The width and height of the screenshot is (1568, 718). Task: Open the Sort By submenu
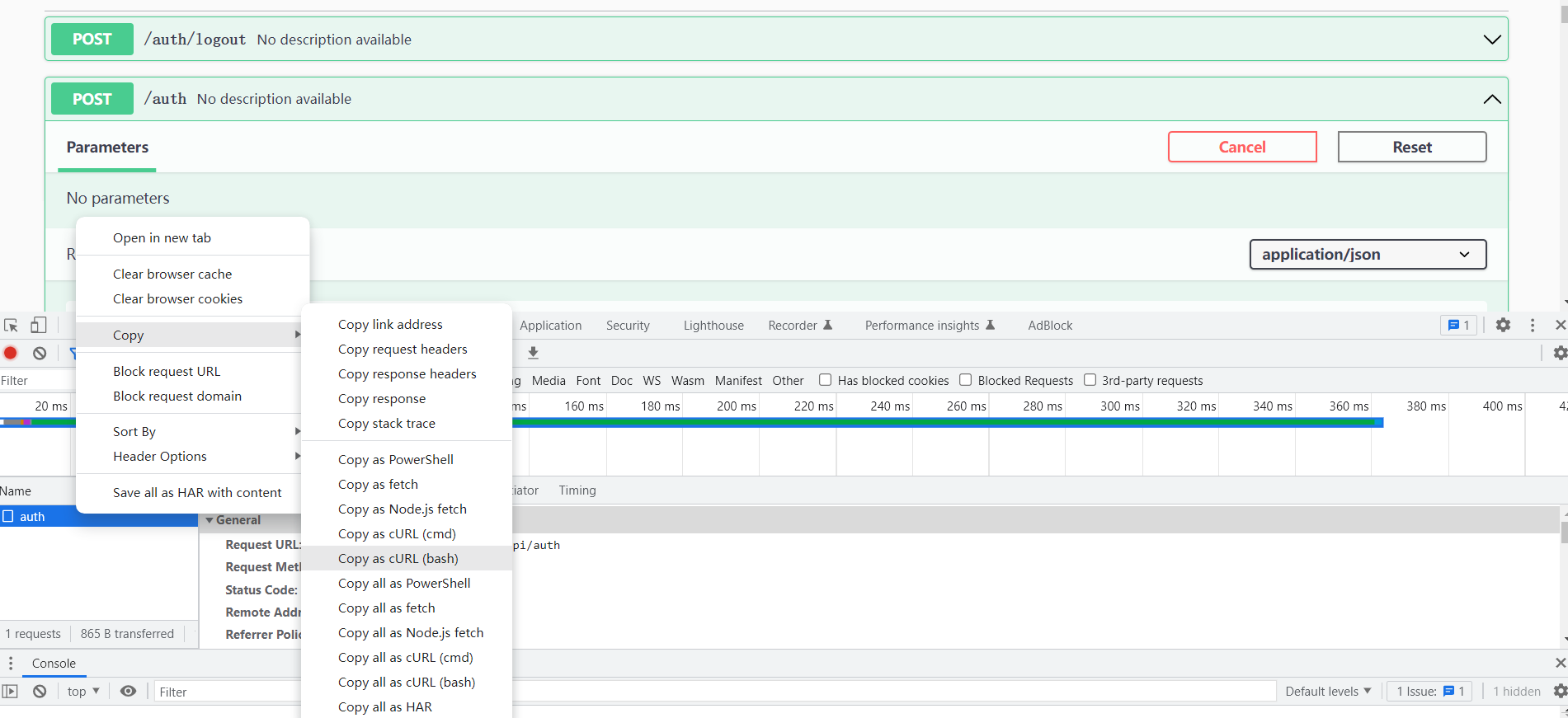(193, 431)
